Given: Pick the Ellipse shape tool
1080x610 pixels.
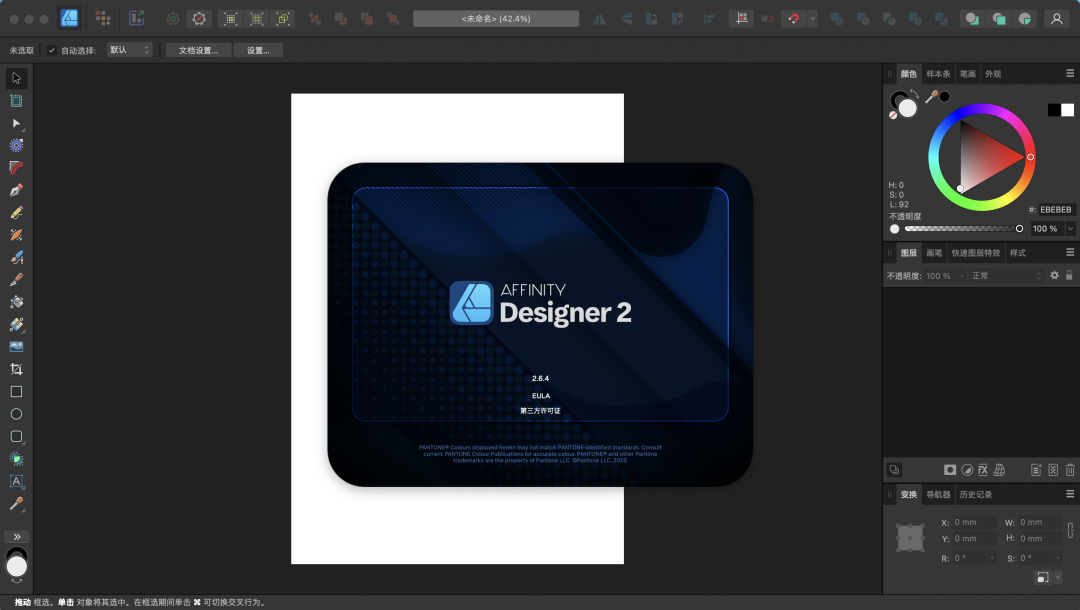Looking at the screenshot, I should pyautogui.click(x=16, y=414).
